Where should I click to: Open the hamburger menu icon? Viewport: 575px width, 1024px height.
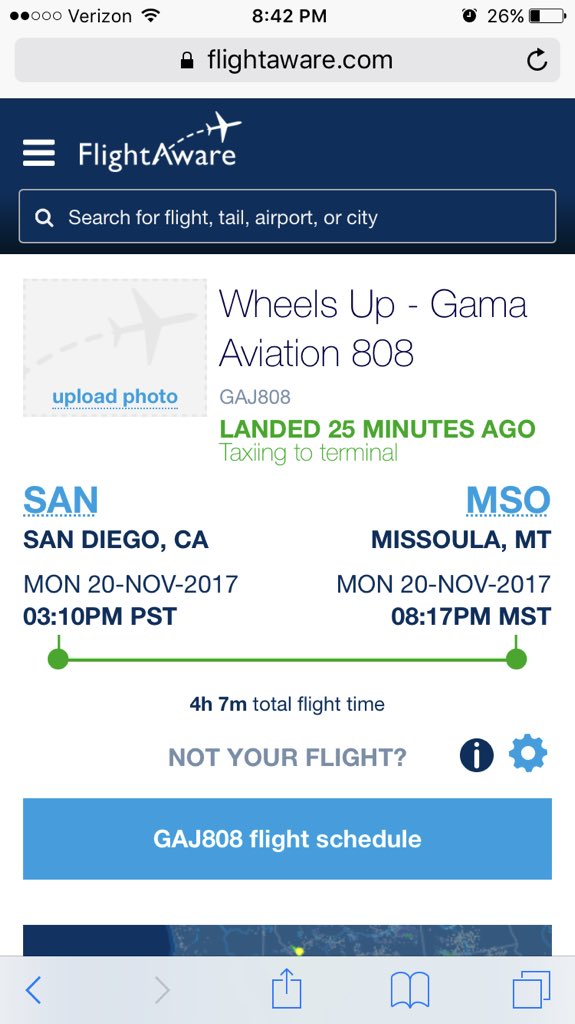tap(39, 153)
